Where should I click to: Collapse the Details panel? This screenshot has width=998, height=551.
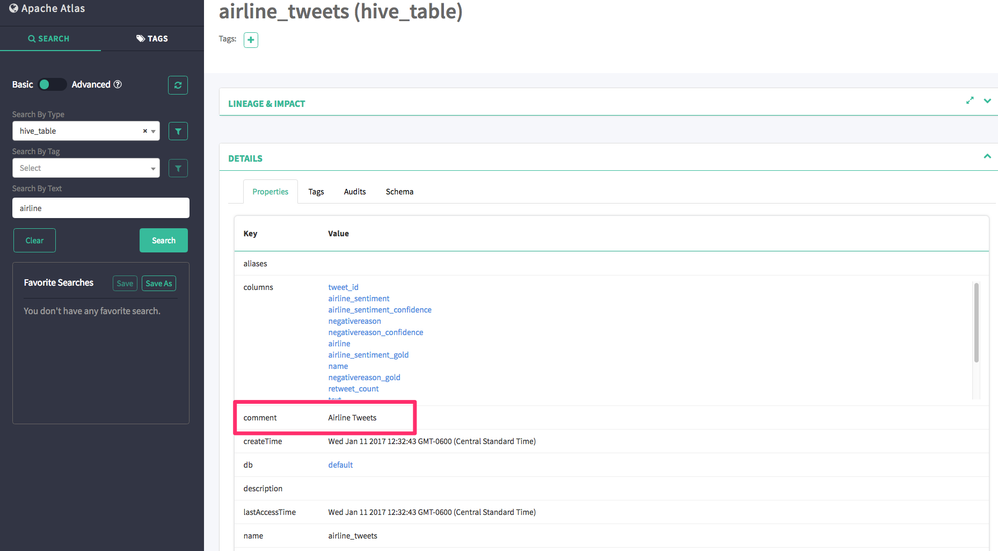coord(987,157)
